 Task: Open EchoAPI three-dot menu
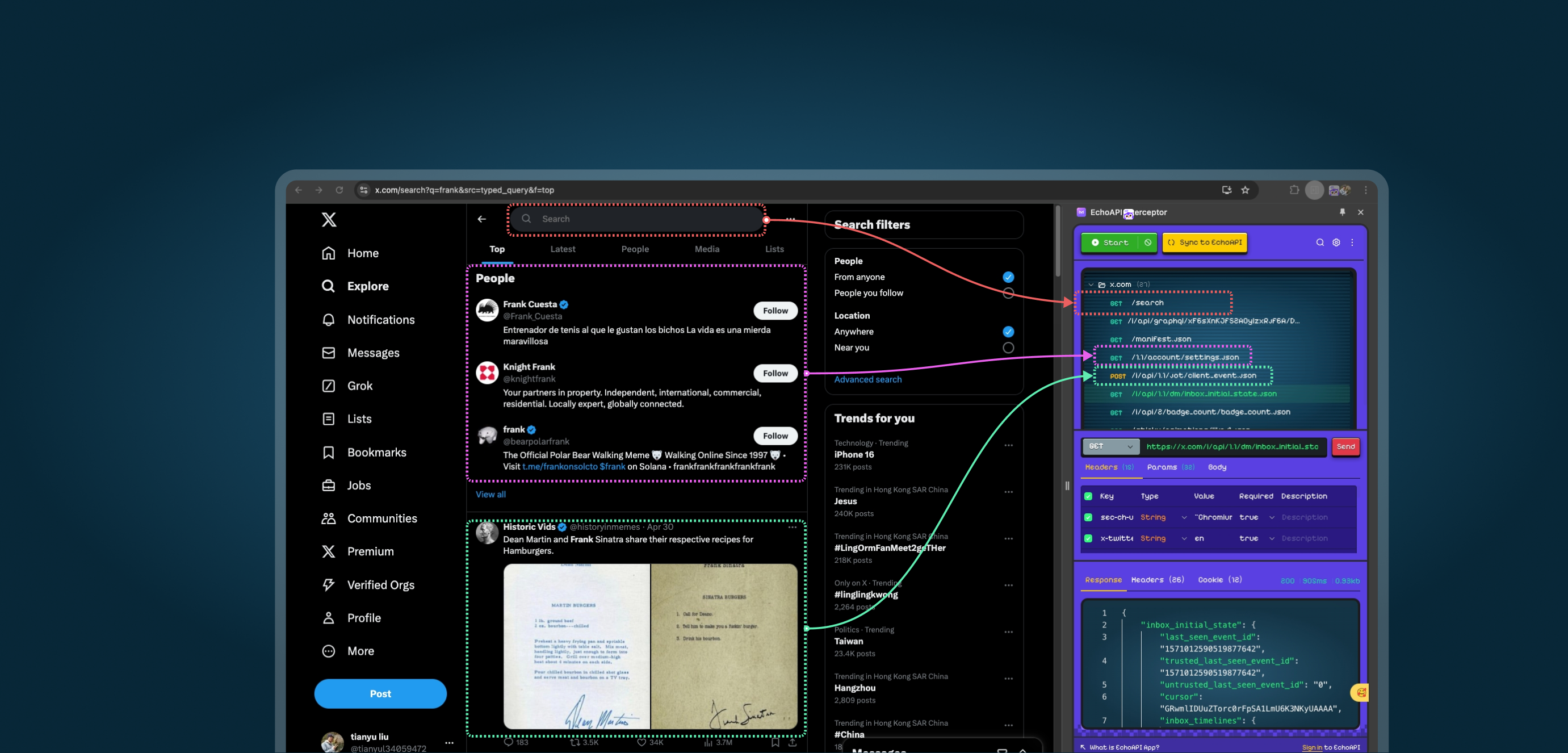point(1352,242)
